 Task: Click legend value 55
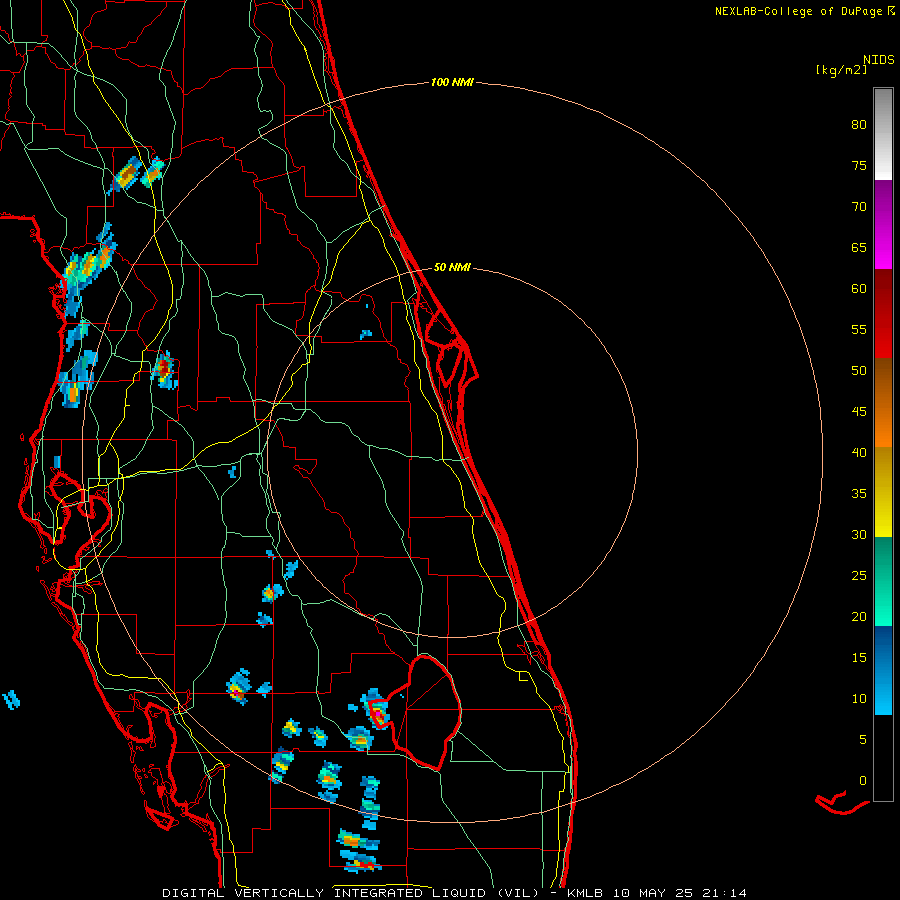pos(859,329)
